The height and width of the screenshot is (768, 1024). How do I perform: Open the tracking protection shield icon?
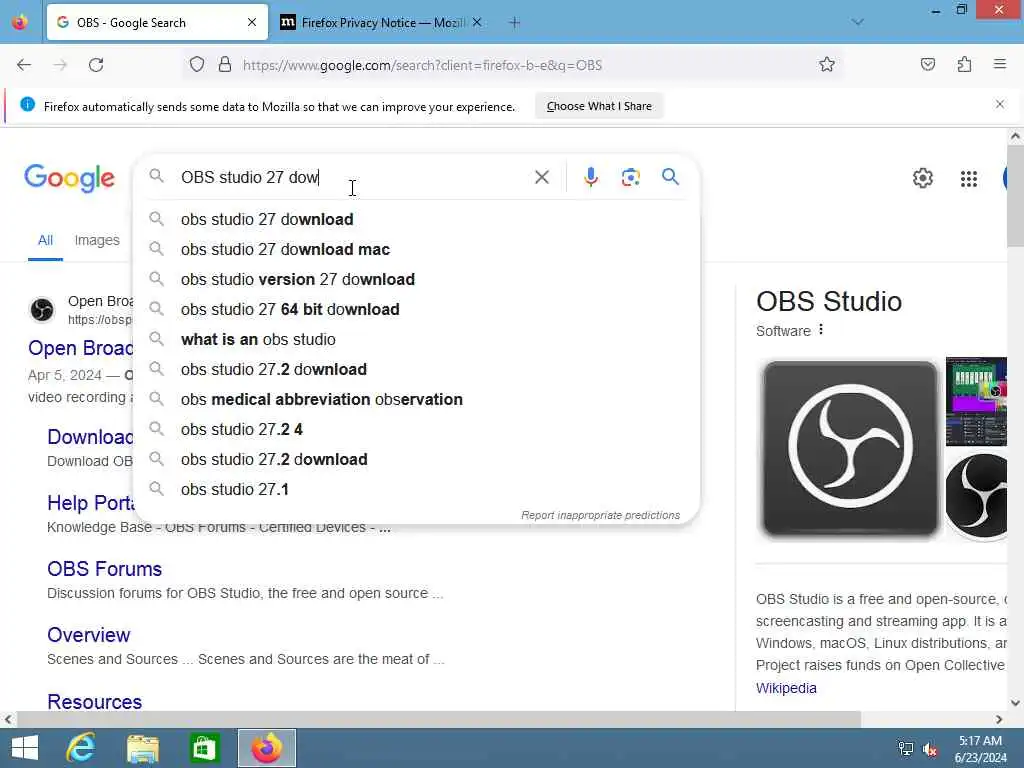pyautogui.click(x=197, y=65)
